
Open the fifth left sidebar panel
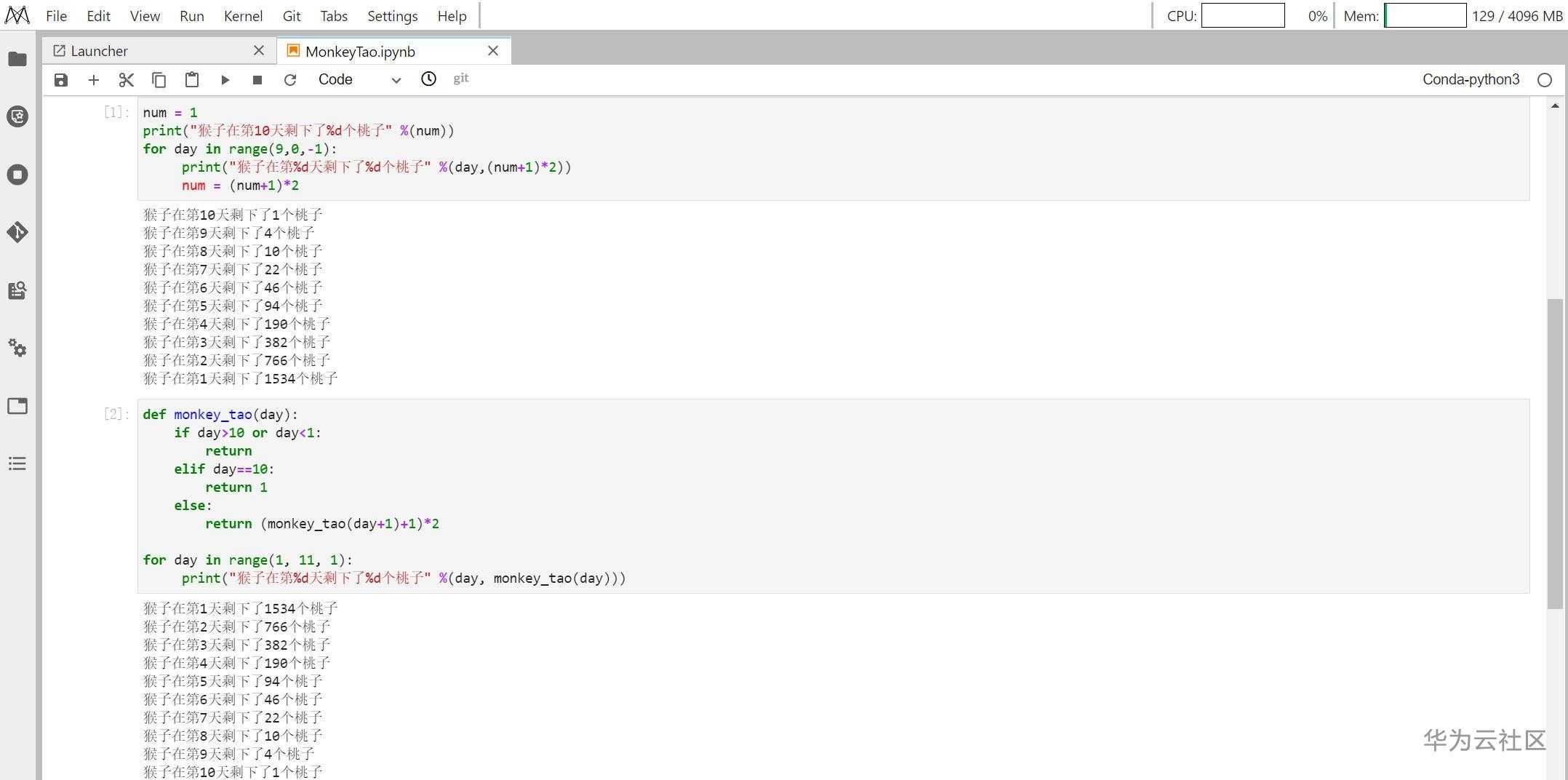(17, 290)
